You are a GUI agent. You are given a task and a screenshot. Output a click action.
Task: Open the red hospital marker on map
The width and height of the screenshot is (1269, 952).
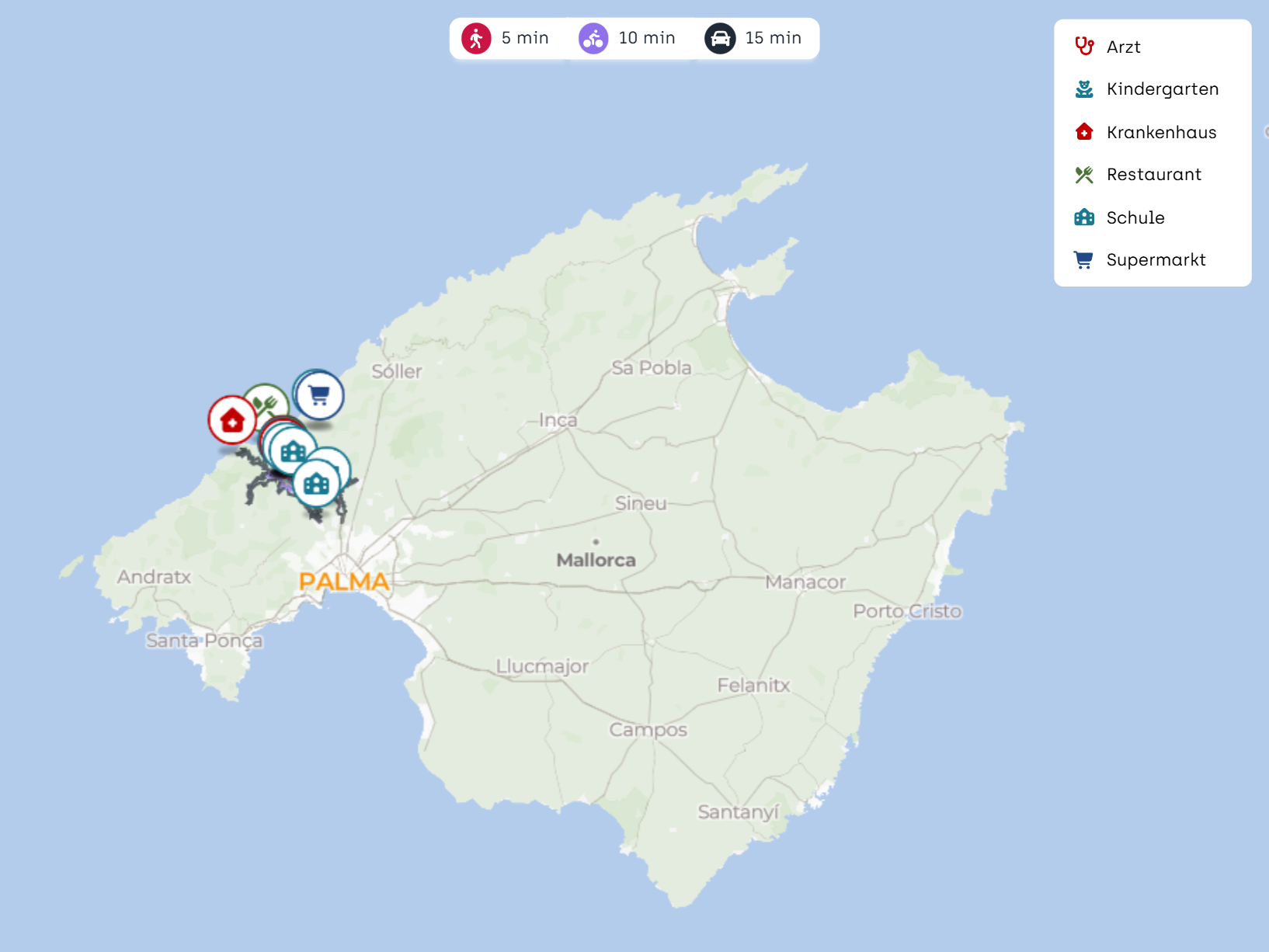231,420
